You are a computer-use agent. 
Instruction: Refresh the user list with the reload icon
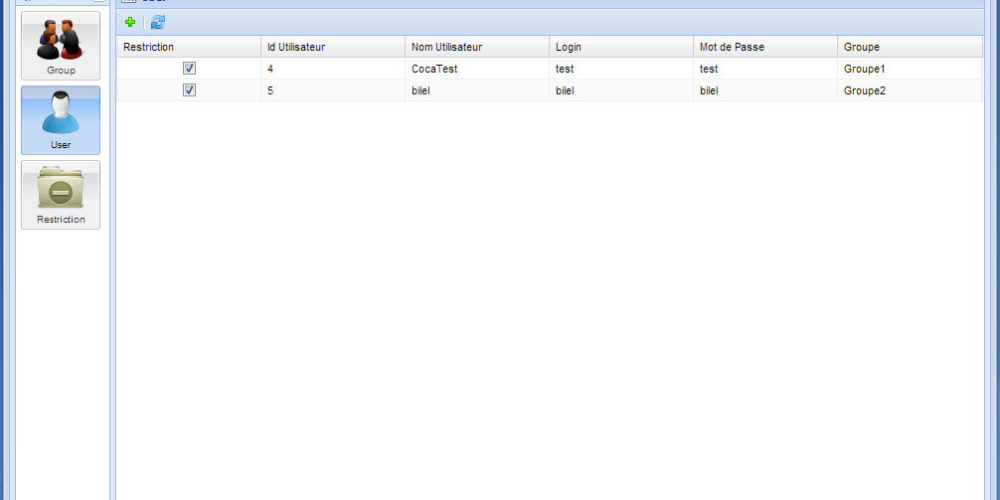[158, 22]
